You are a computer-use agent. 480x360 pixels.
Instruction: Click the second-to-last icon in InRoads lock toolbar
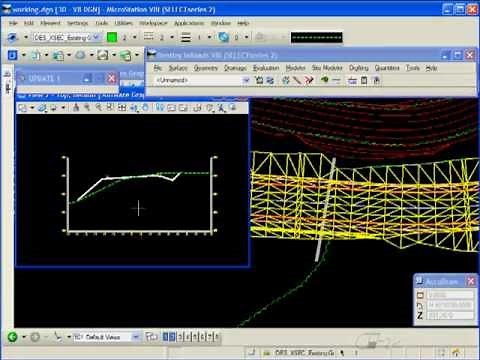[364, 80]
